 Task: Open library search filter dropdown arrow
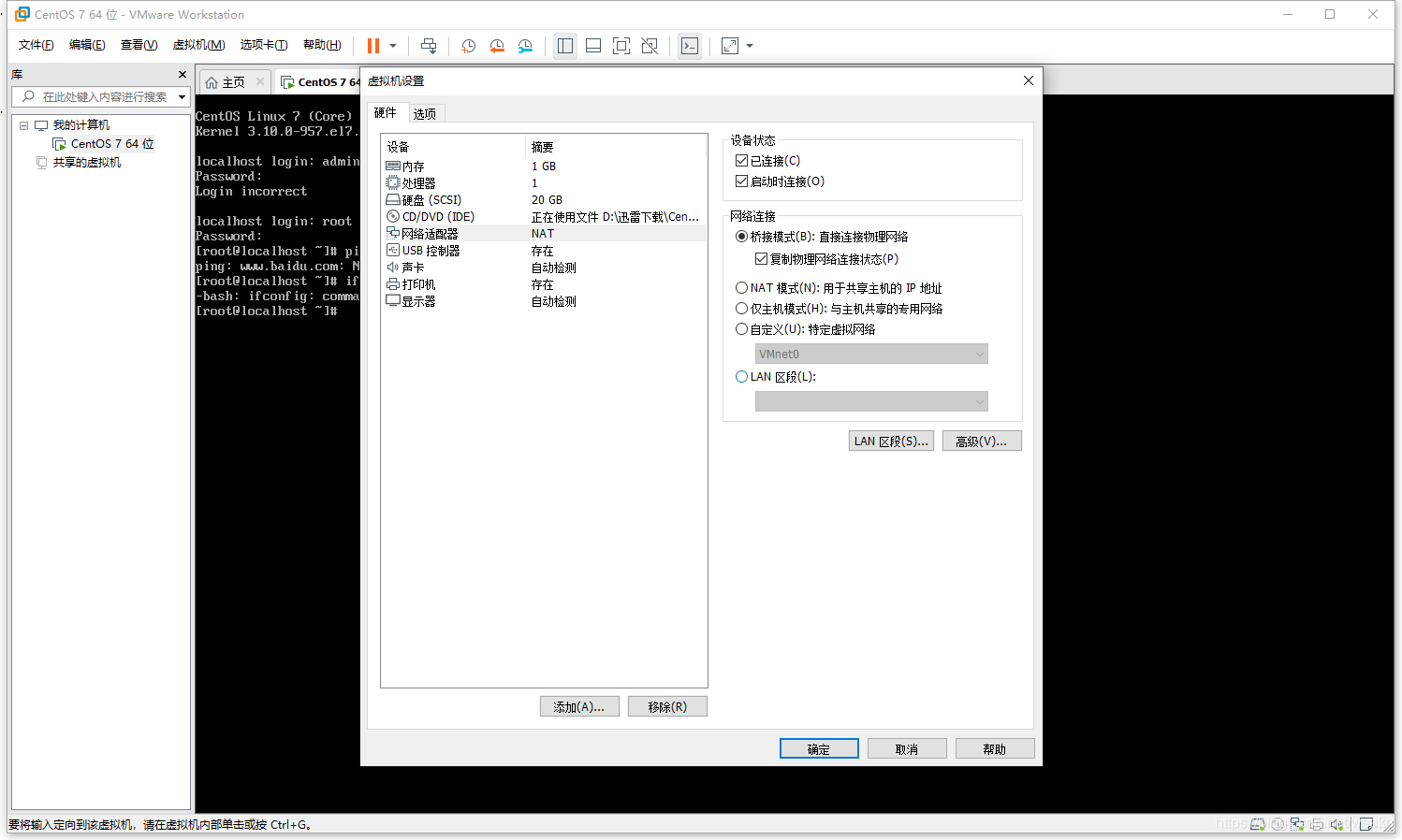(x=182, y=97)
